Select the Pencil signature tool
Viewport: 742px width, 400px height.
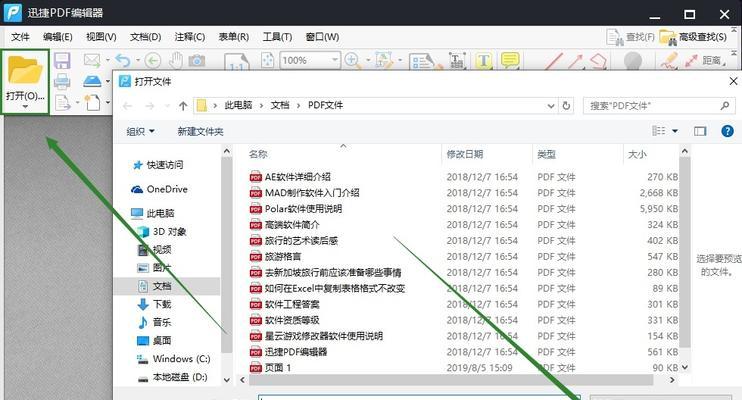point(669,61)
